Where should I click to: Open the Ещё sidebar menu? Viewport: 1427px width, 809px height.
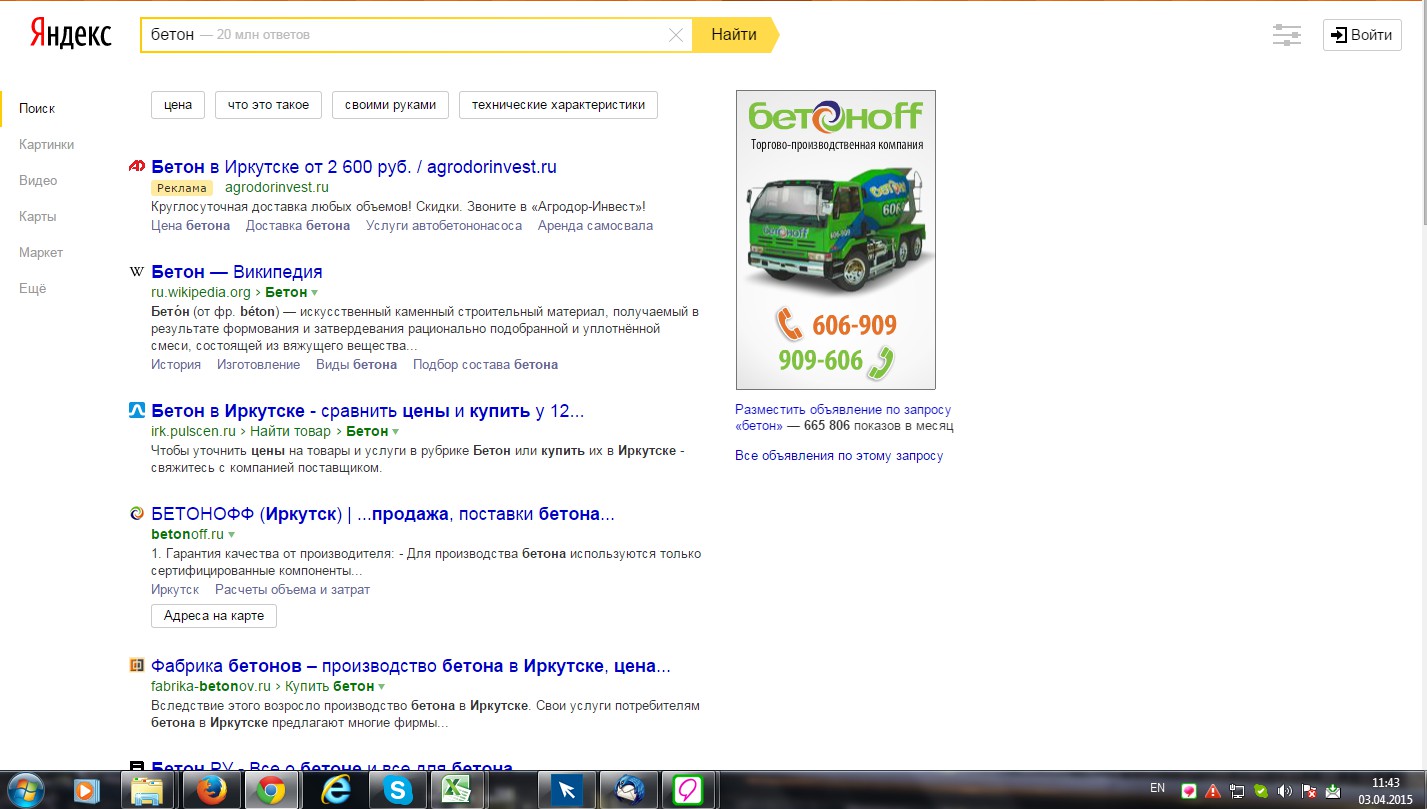click(32, 288)
